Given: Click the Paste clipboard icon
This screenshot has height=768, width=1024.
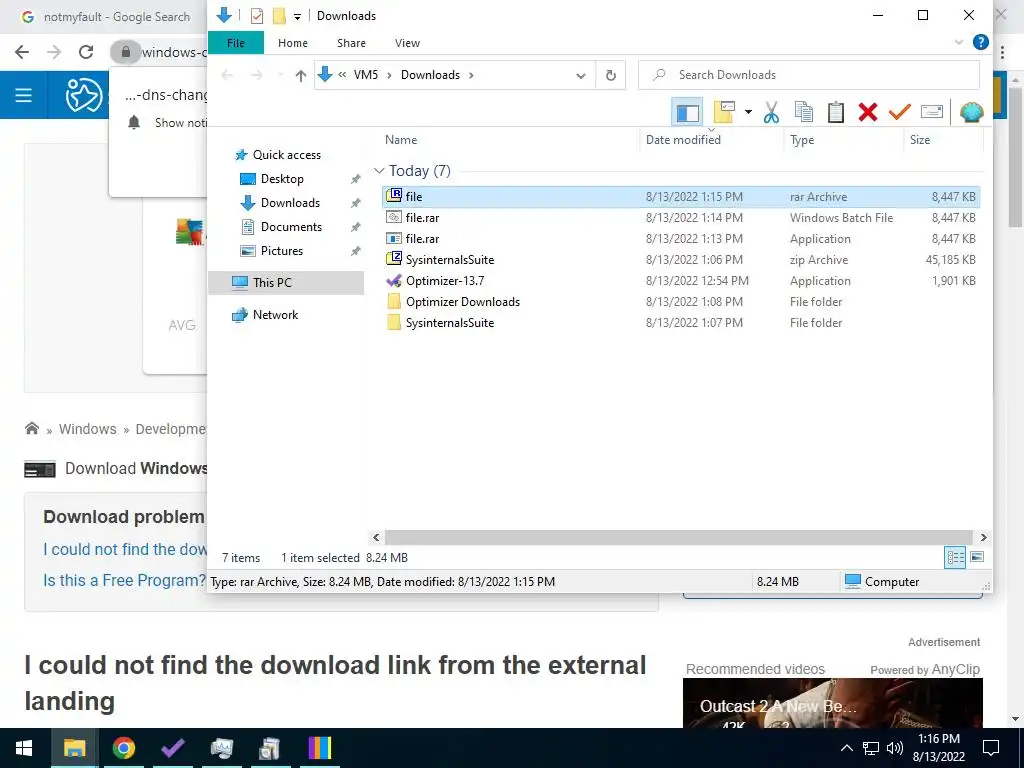Looking at the screenshot, I should (836, 112).
